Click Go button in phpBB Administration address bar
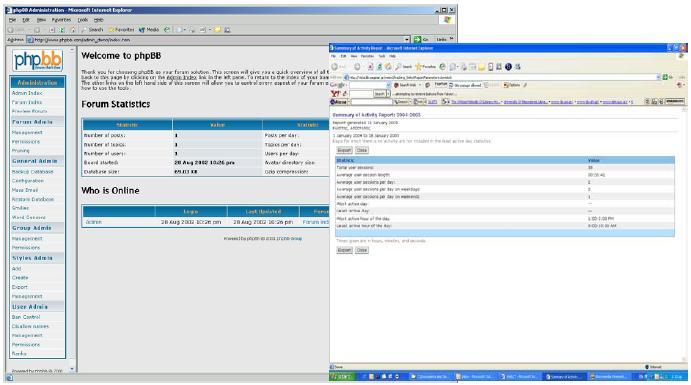The width and height of the screenshot is (691, 385). click(x=421, y=39)
